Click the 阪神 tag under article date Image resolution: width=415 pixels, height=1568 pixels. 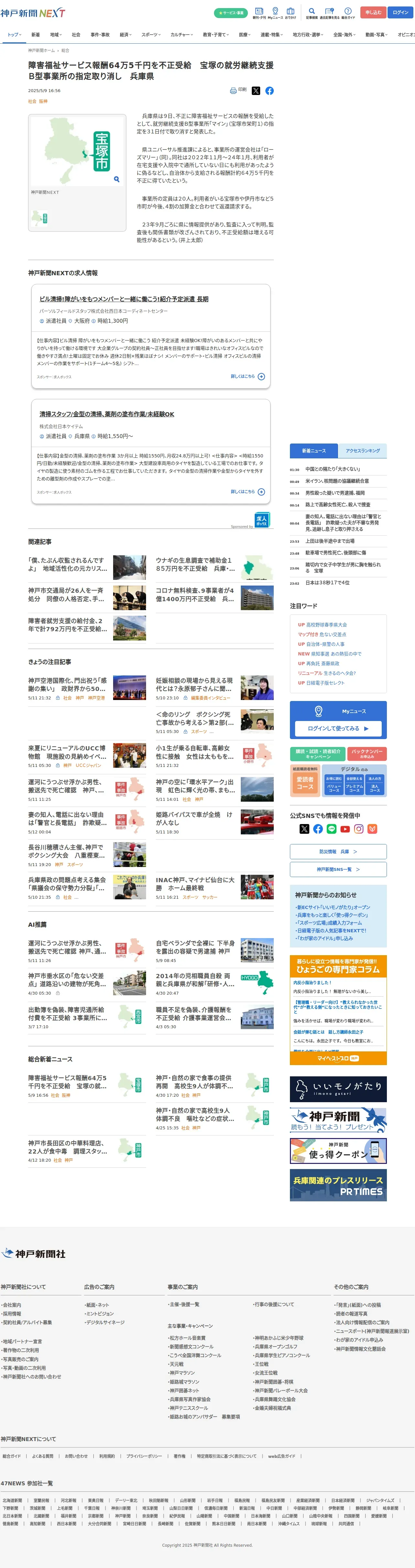(x=43, y=102)
